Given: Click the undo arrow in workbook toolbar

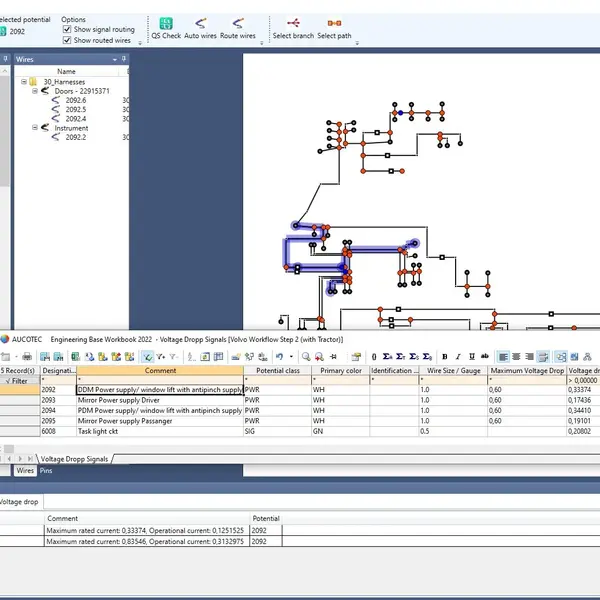Looking at the screenshot, I should pos(279,356).
